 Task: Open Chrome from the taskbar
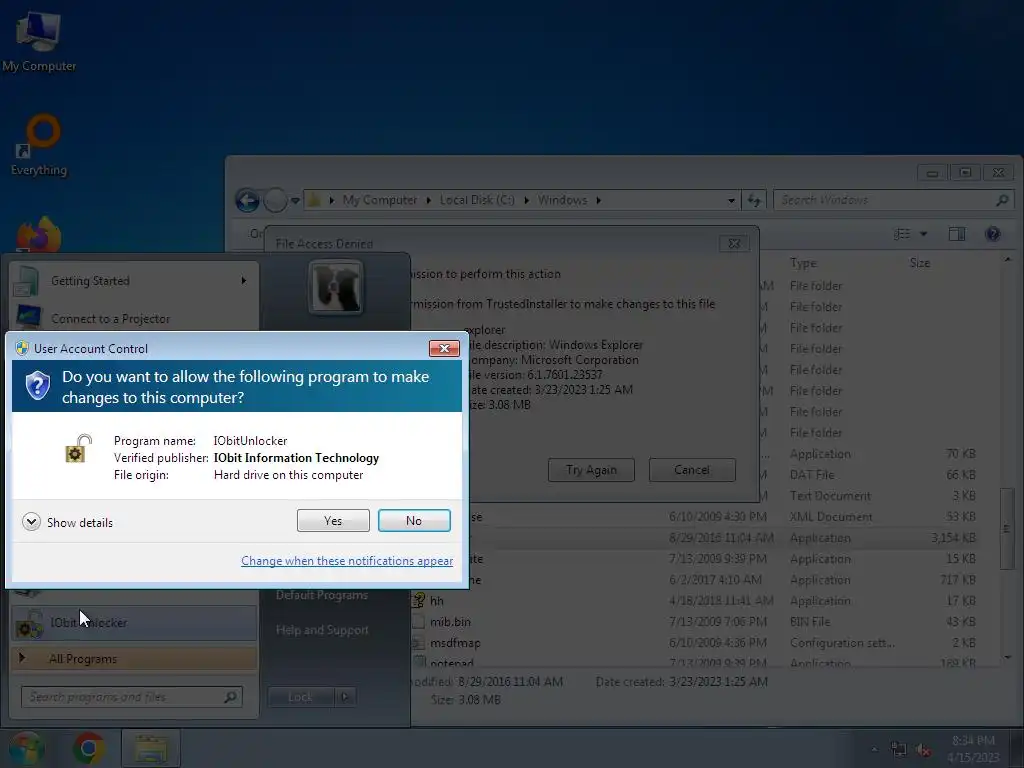pyautogui.click(x=89, y=748)
